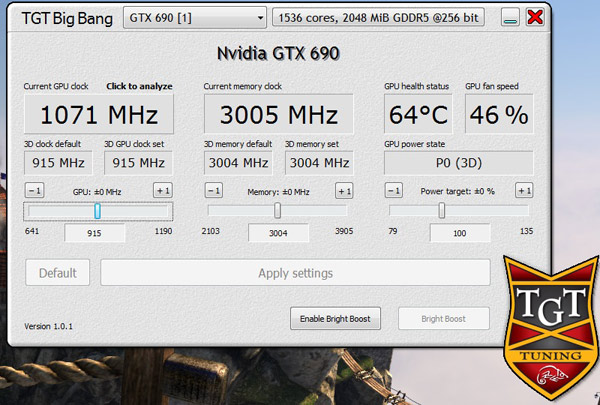Raise power target with the +1 button
This screenshot has width=600, height=405.
point(523,190)
